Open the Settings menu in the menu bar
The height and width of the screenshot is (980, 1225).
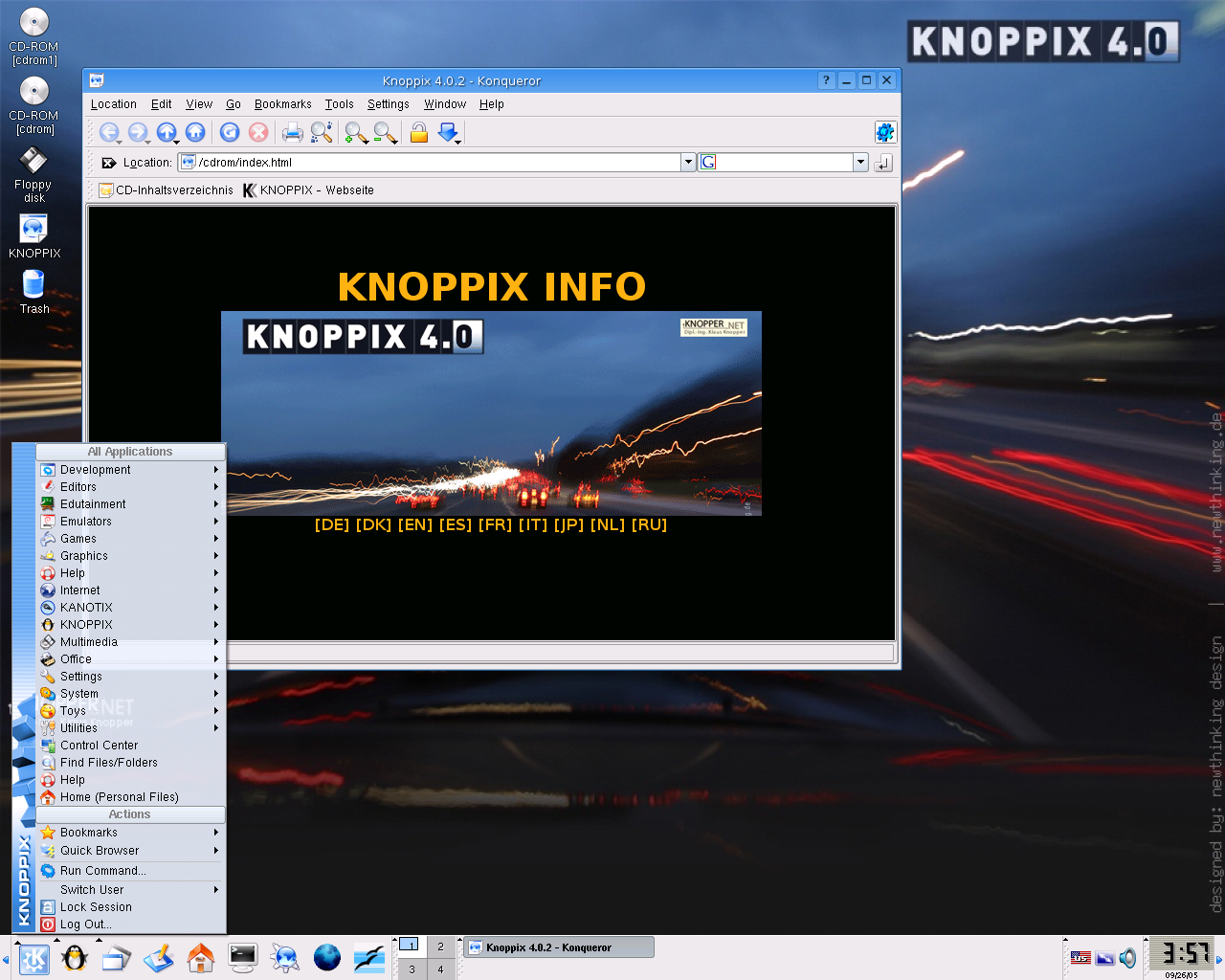[389, 104]
